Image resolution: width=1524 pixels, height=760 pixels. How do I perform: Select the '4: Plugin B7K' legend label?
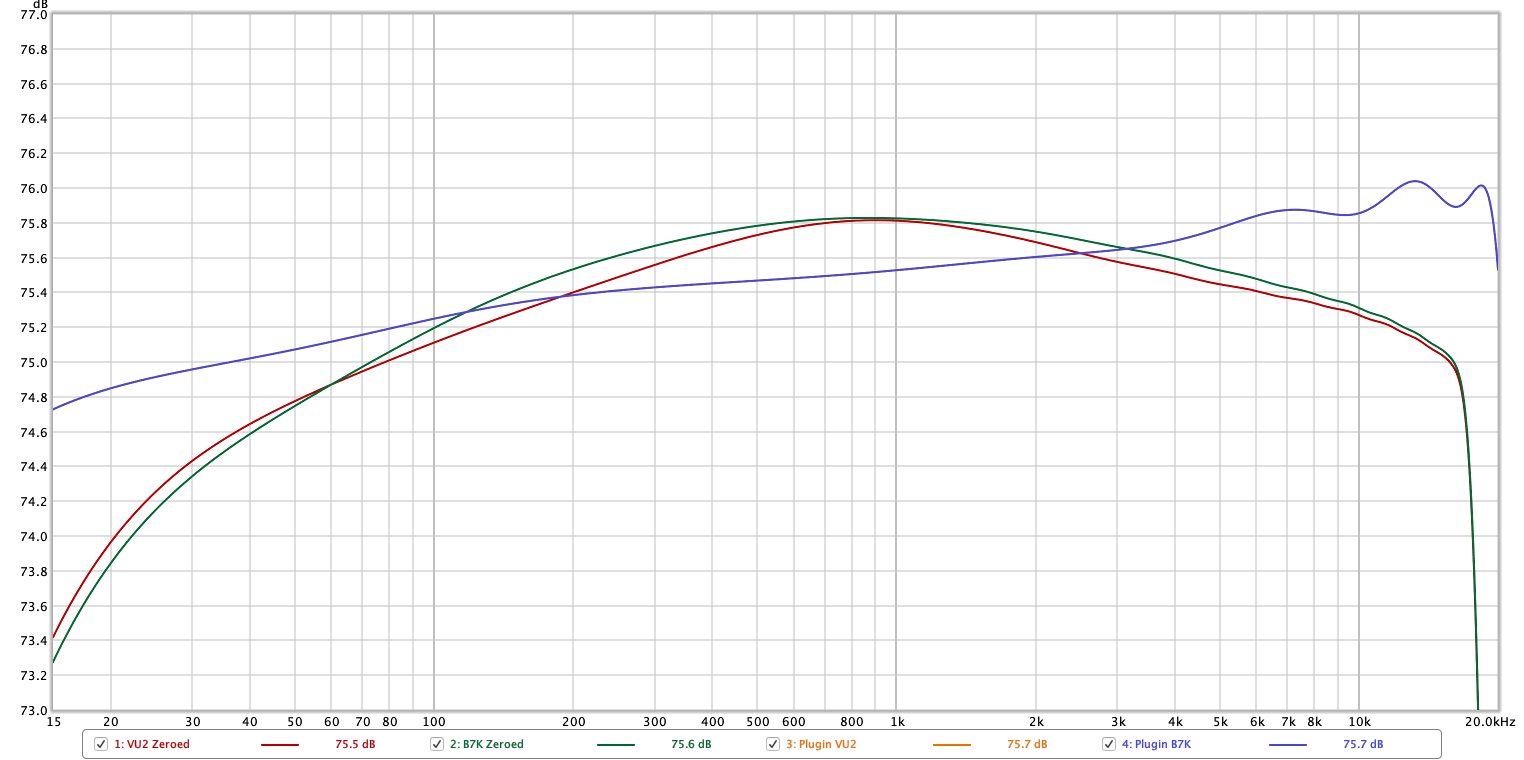pyautogui.click(x=1157, y=744)
